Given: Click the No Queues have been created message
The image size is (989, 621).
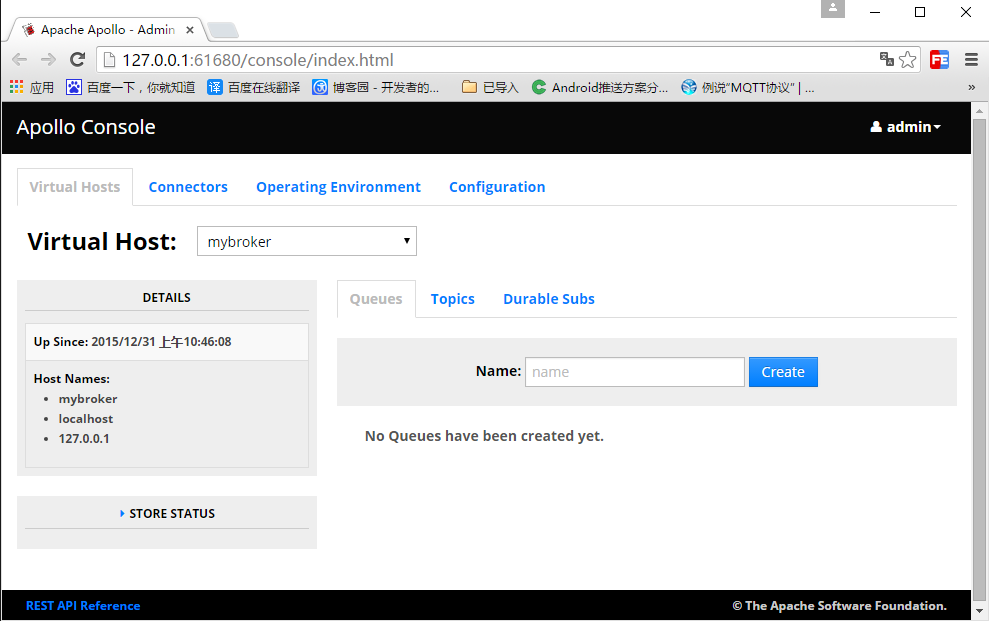Looking at the screenshot, I should coord(484,436).
